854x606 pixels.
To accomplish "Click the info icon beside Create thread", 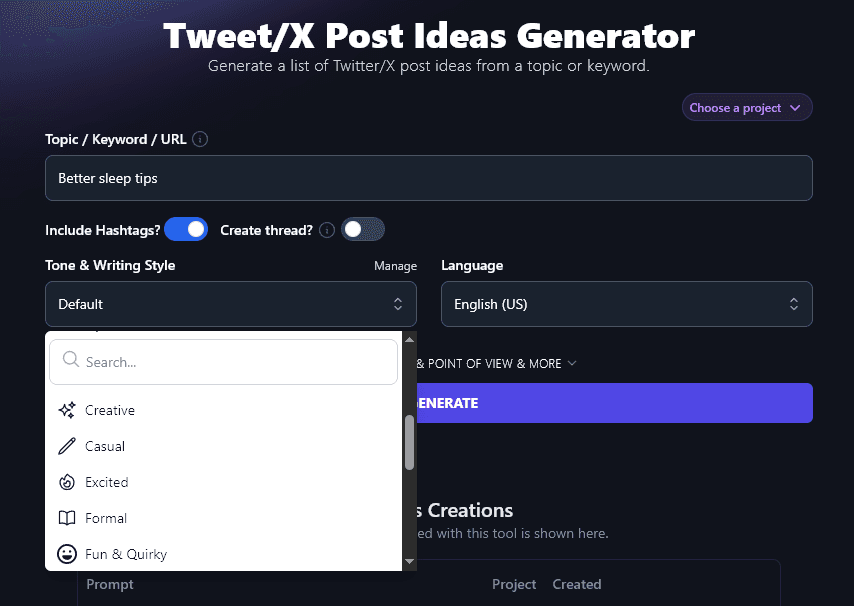I will [326, 229].
